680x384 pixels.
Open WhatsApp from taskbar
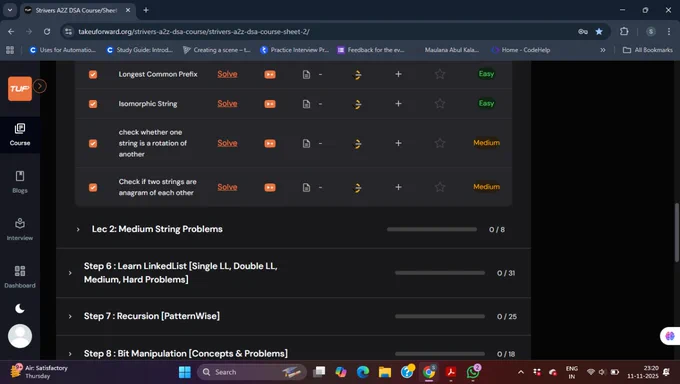coord(473,372)
